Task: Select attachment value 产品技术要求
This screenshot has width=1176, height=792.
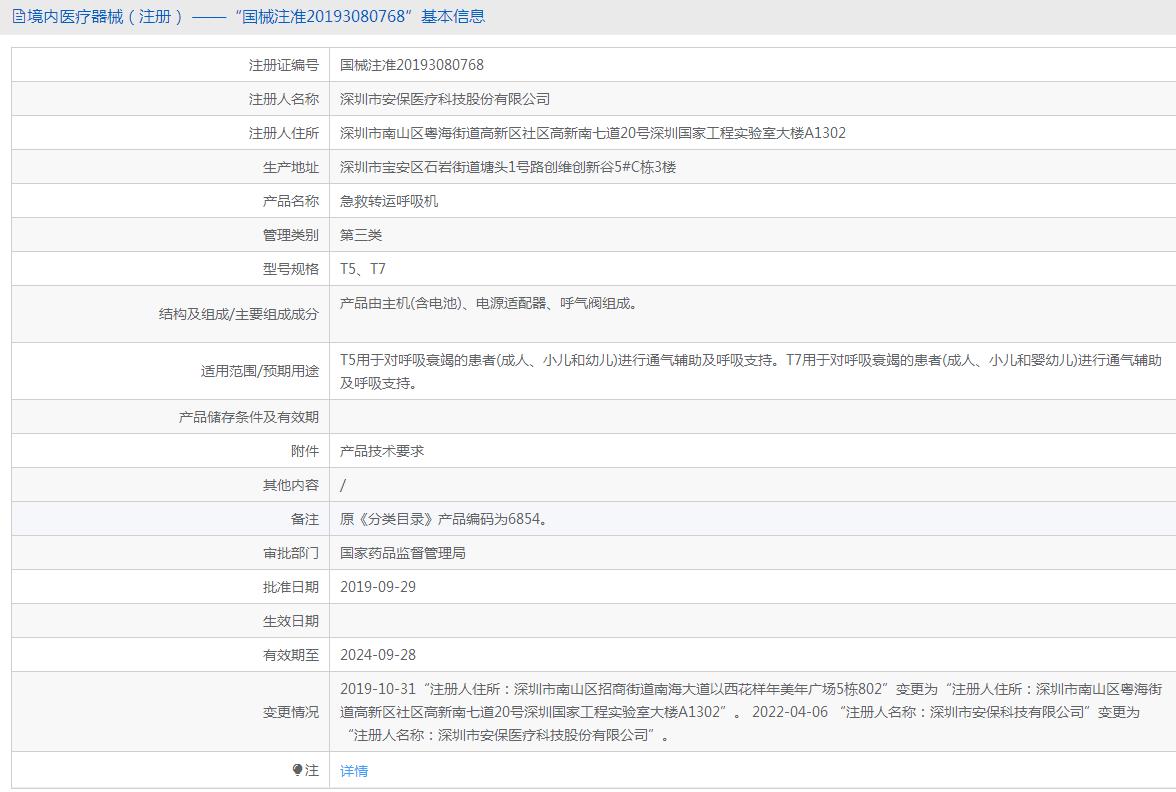Action: pyautogui.click(x=382, y=451)
